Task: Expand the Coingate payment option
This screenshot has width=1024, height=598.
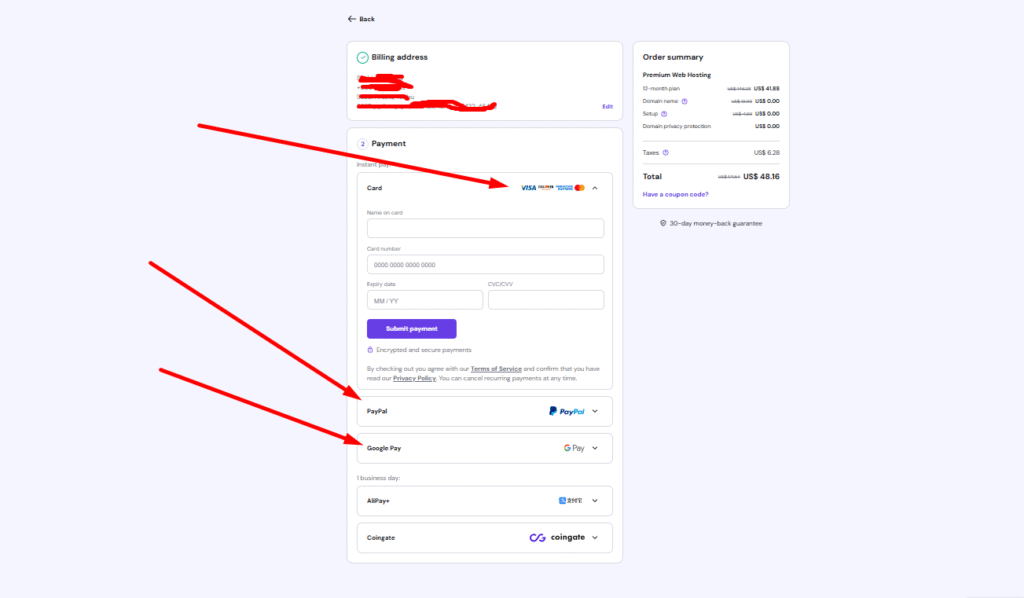Action: coord(595,537)
